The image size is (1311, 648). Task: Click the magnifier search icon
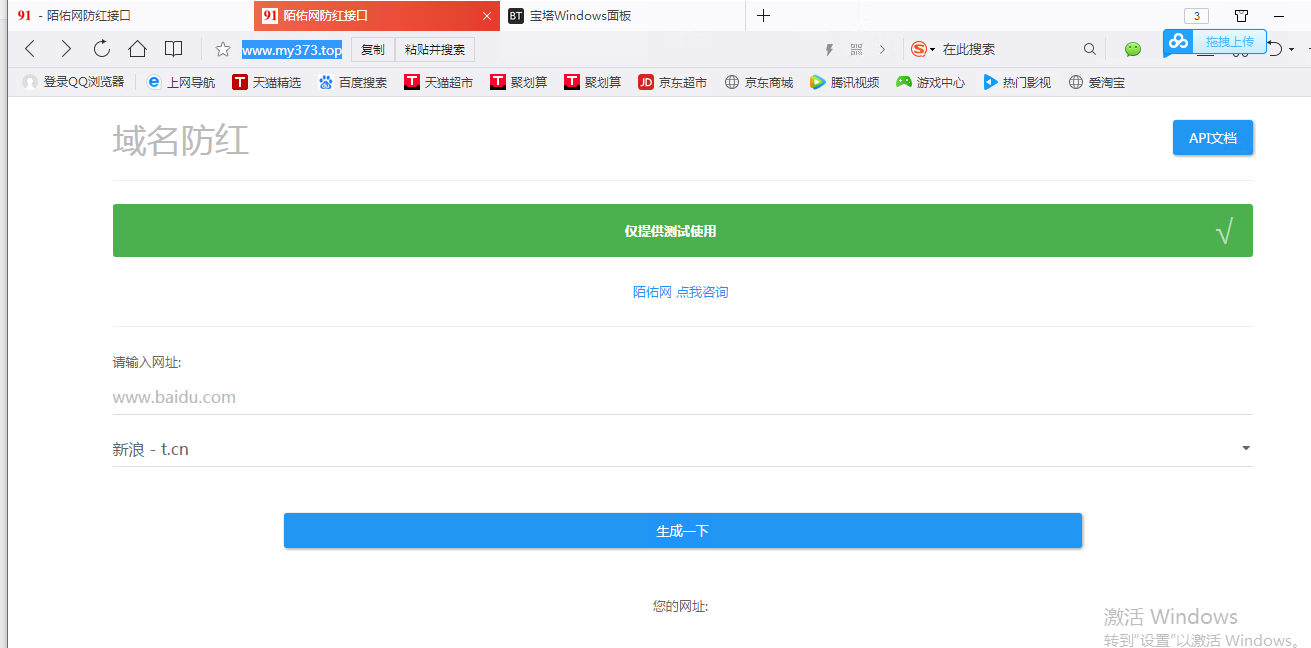(1090, 49)
